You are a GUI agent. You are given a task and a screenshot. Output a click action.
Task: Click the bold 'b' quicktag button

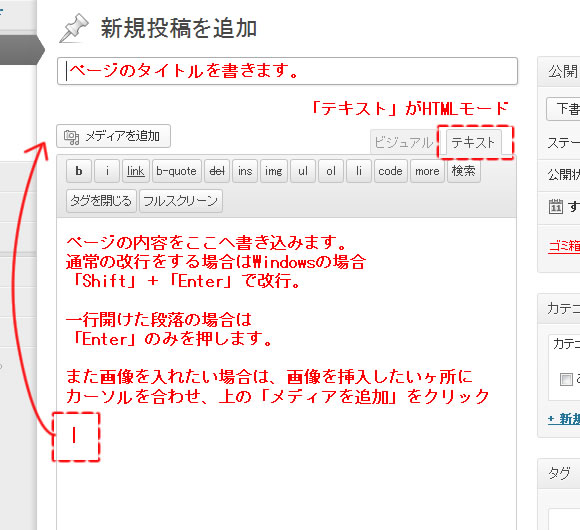[79, 171]
